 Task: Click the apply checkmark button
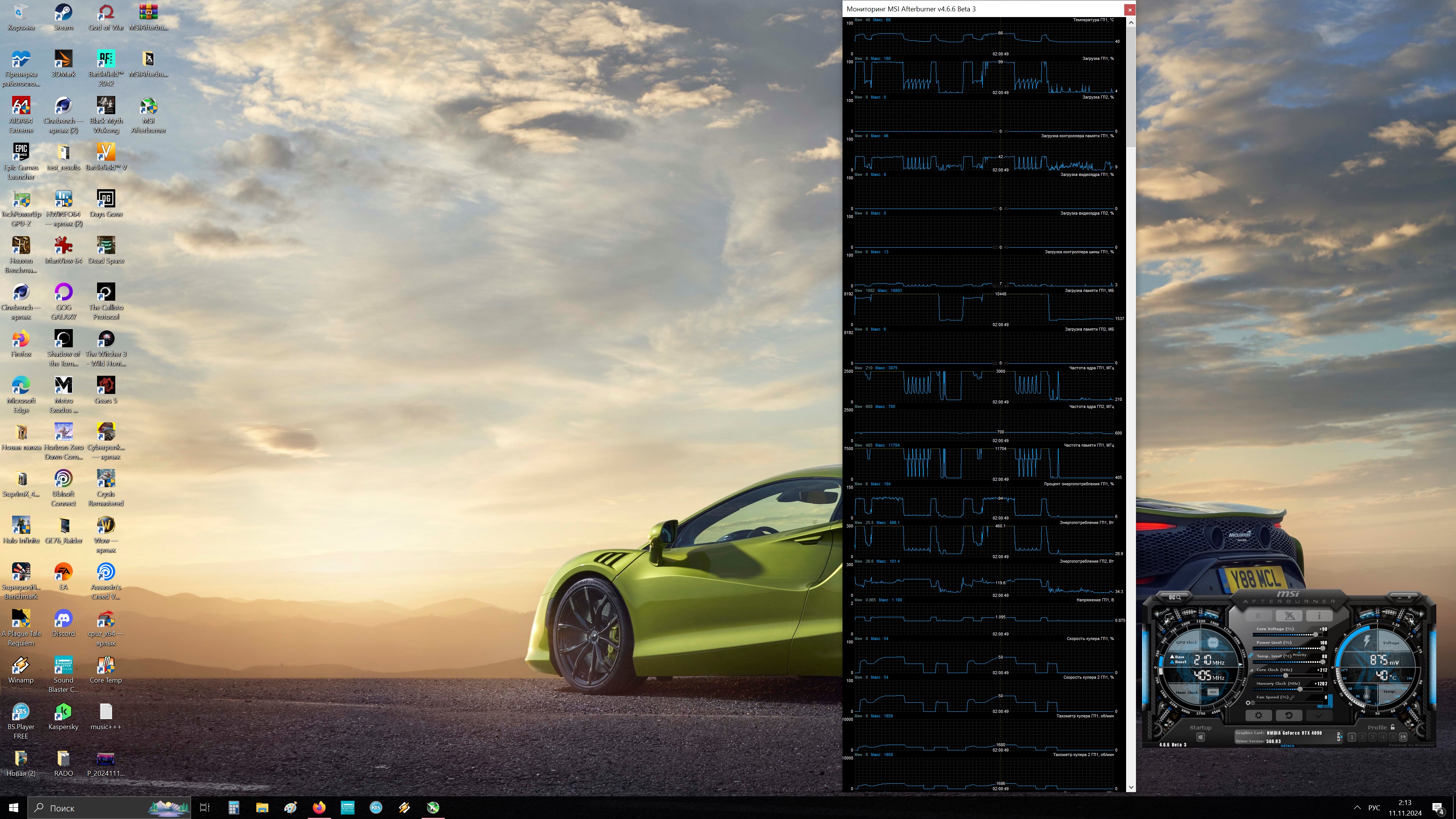point(1319,715)
